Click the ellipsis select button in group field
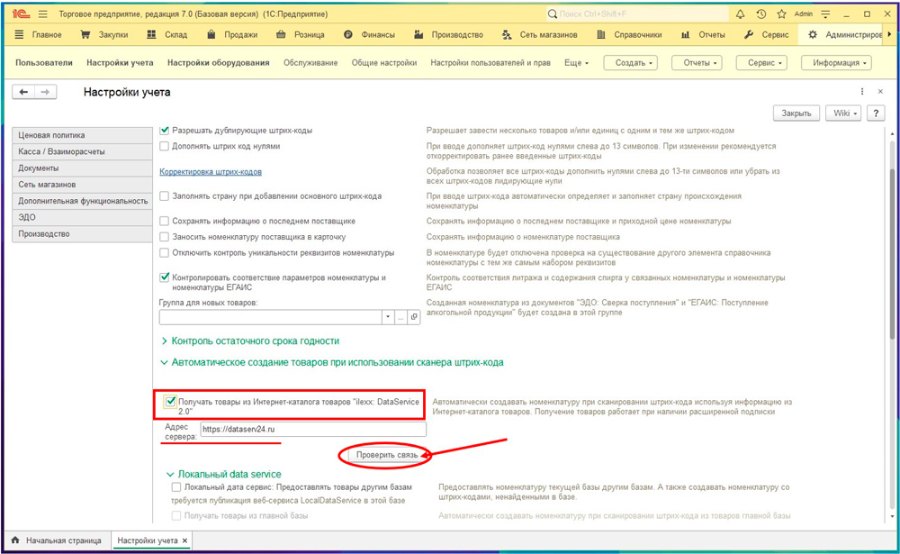Image resolution: width=900 pixels, height=554 pixels. tap(401, 317)
